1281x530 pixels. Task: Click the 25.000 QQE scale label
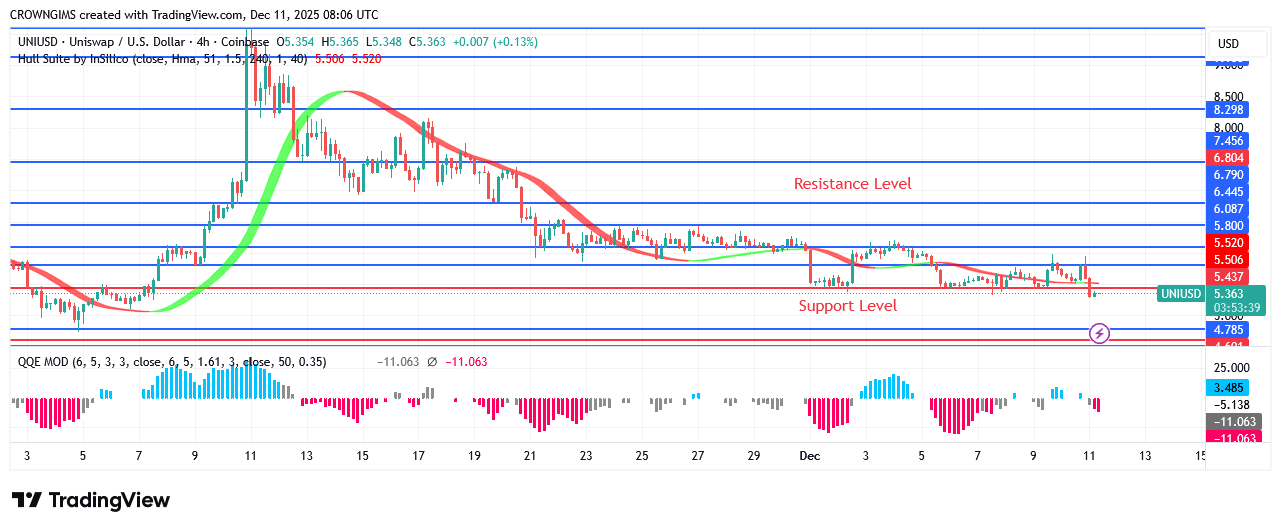pyautogui.click(x=1231, y=368)
